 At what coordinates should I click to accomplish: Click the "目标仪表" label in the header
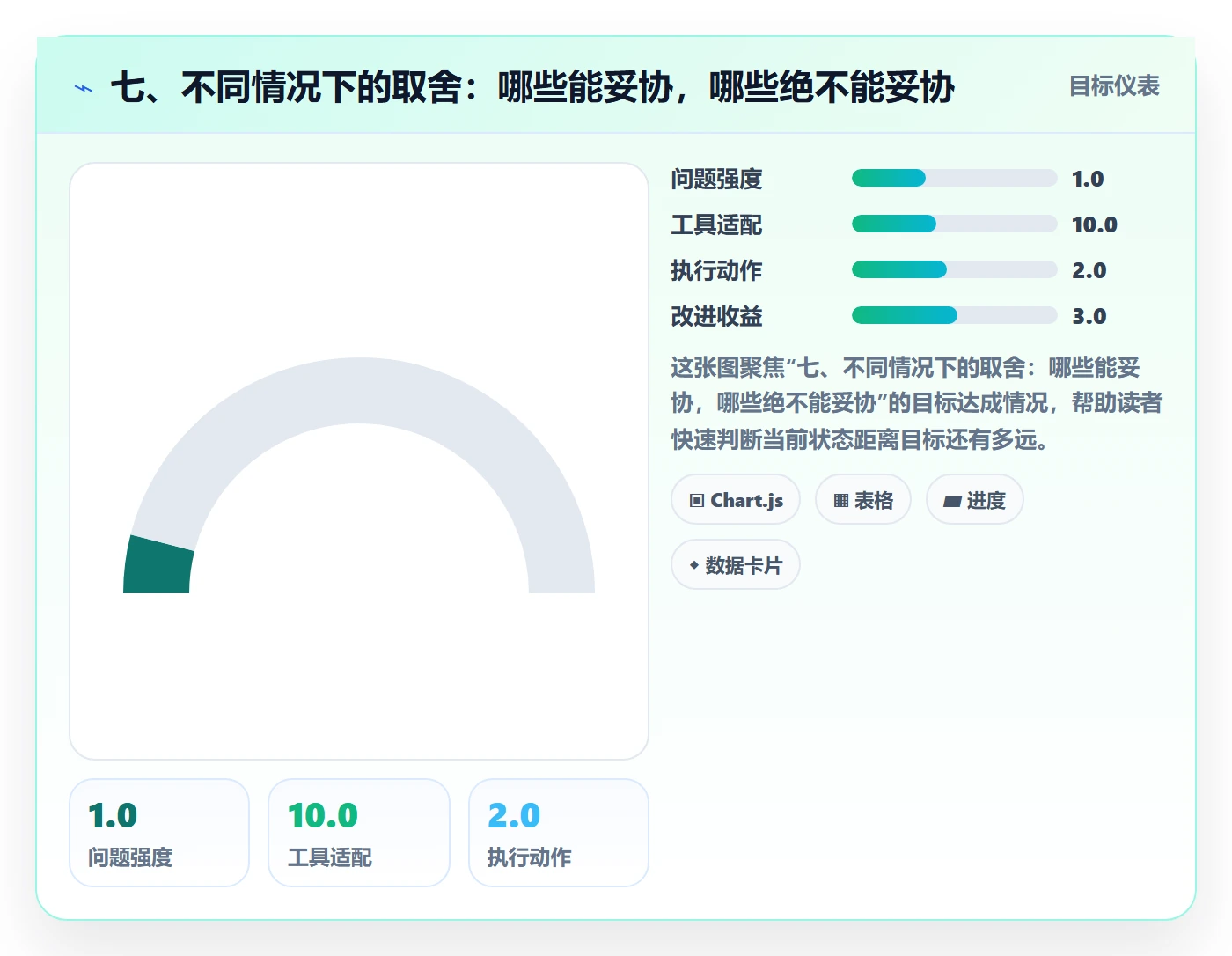tap(1114, 86)
